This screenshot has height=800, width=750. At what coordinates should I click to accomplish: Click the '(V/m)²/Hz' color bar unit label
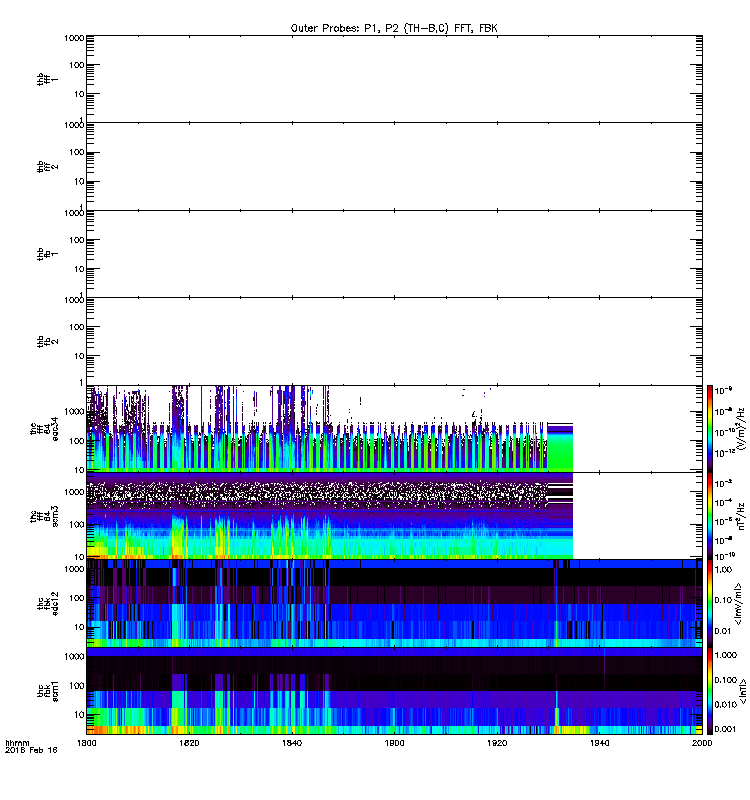741,429
